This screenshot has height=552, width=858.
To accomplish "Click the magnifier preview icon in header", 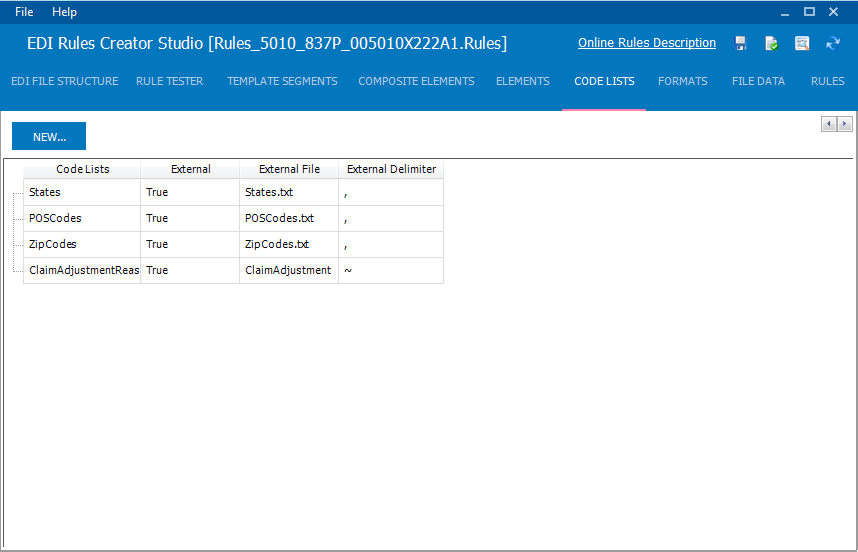I will 802,43.
